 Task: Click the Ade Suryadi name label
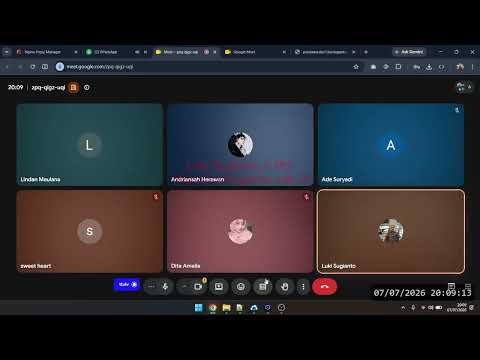click(x=337, y=179)
